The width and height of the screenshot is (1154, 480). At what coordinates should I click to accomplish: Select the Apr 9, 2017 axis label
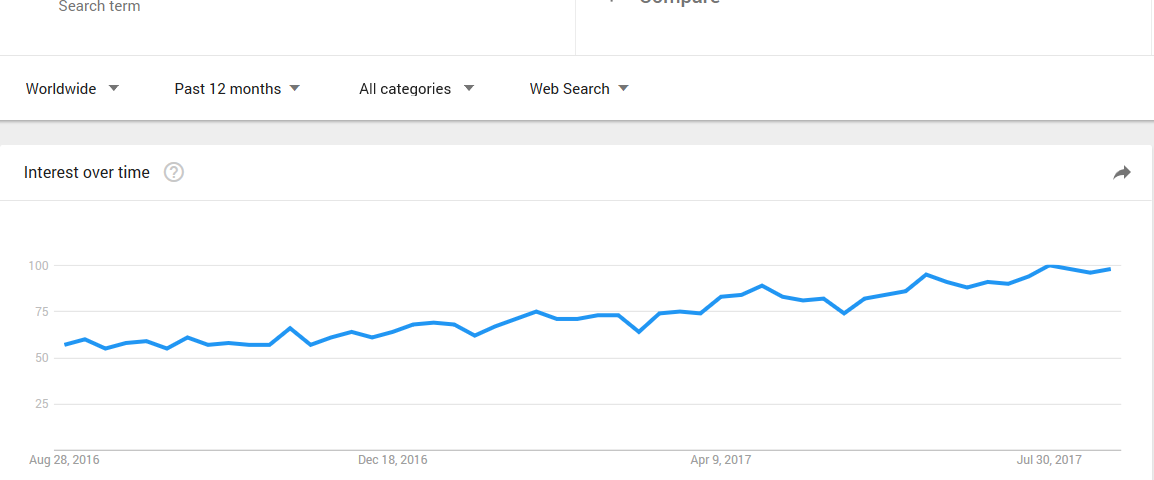721,460
